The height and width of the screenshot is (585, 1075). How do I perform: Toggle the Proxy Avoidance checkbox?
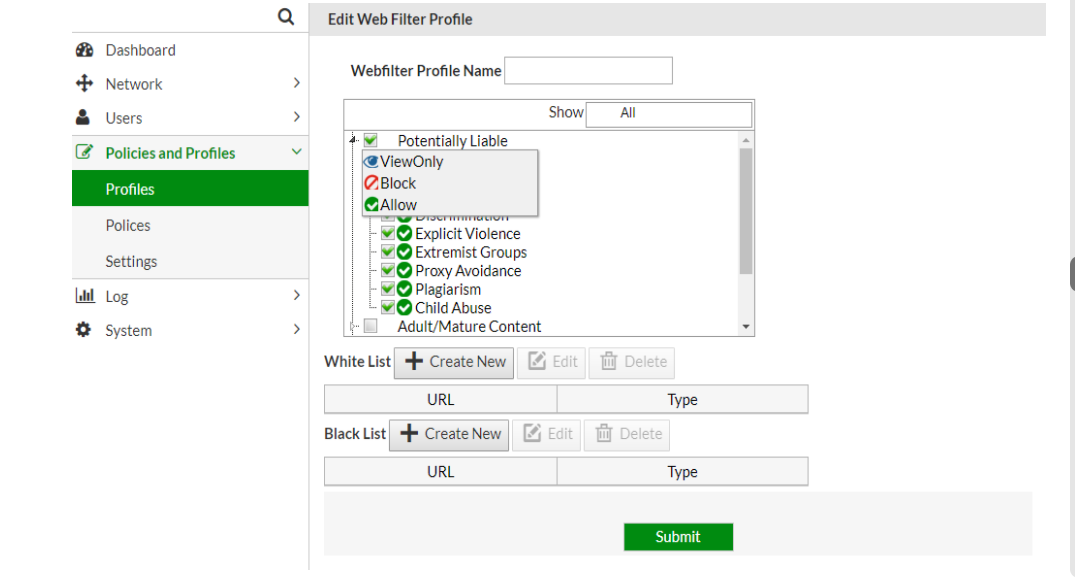(x=387, y=270)
